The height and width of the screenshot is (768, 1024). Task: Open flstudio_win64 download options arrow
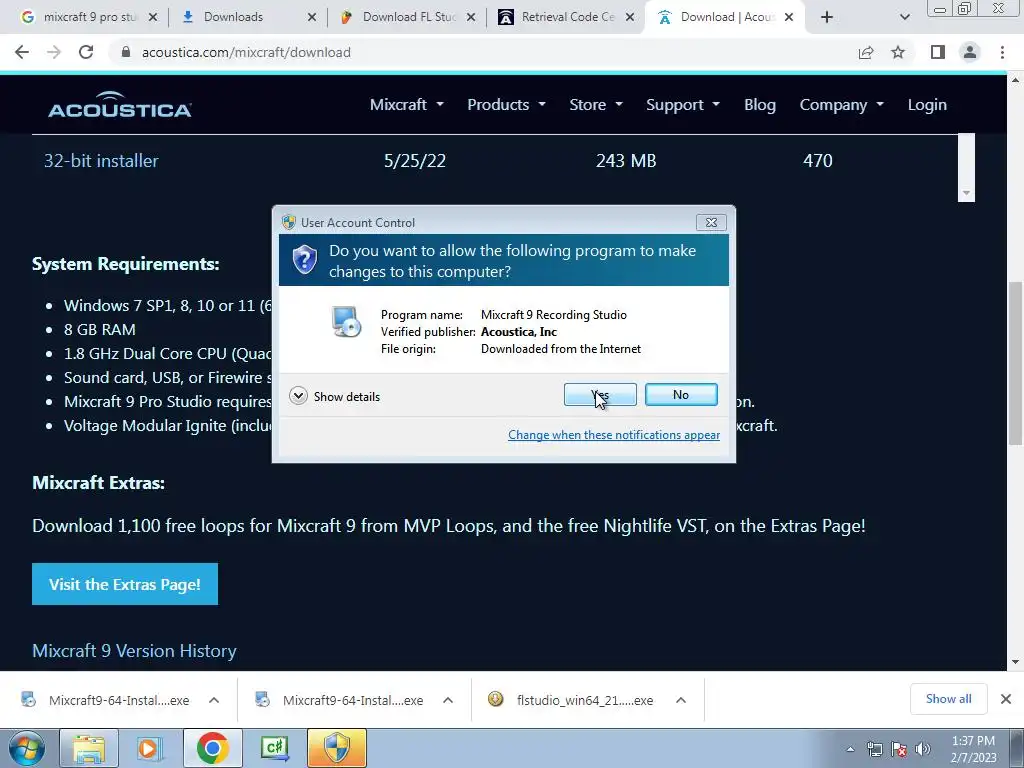click(x=680, y=700)
